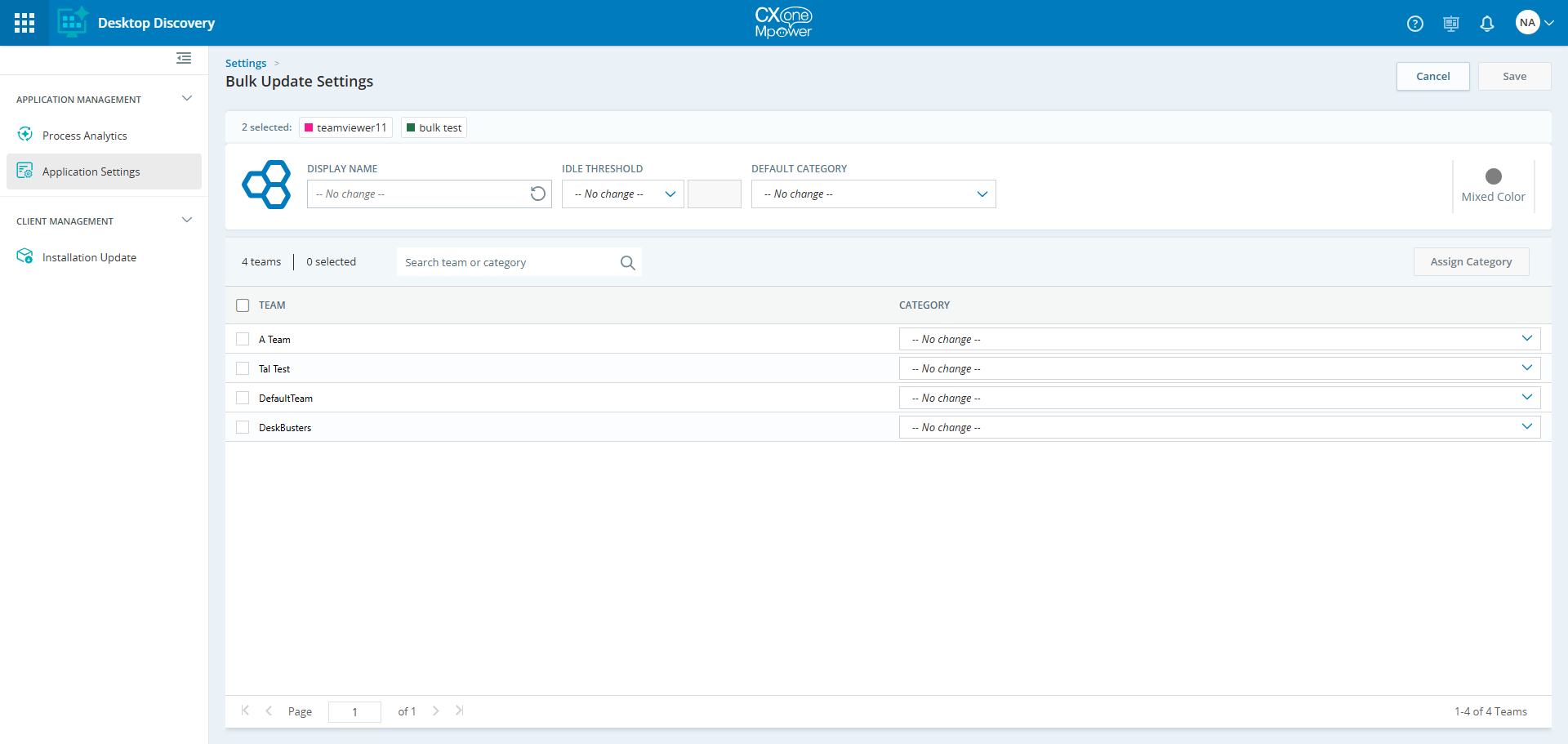Viewport: 1568px width, 744px height.
Task: Check the Tal Test checkbox
Action: [x=243, y=368]
